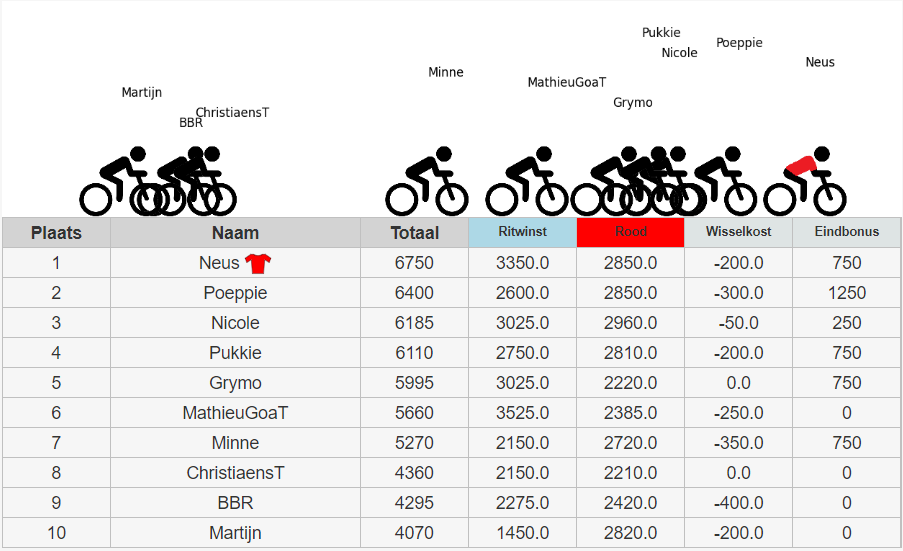Click the red leader jersey icon beside Neus
The height and width of the screenshot is (551, 903).
259,263
